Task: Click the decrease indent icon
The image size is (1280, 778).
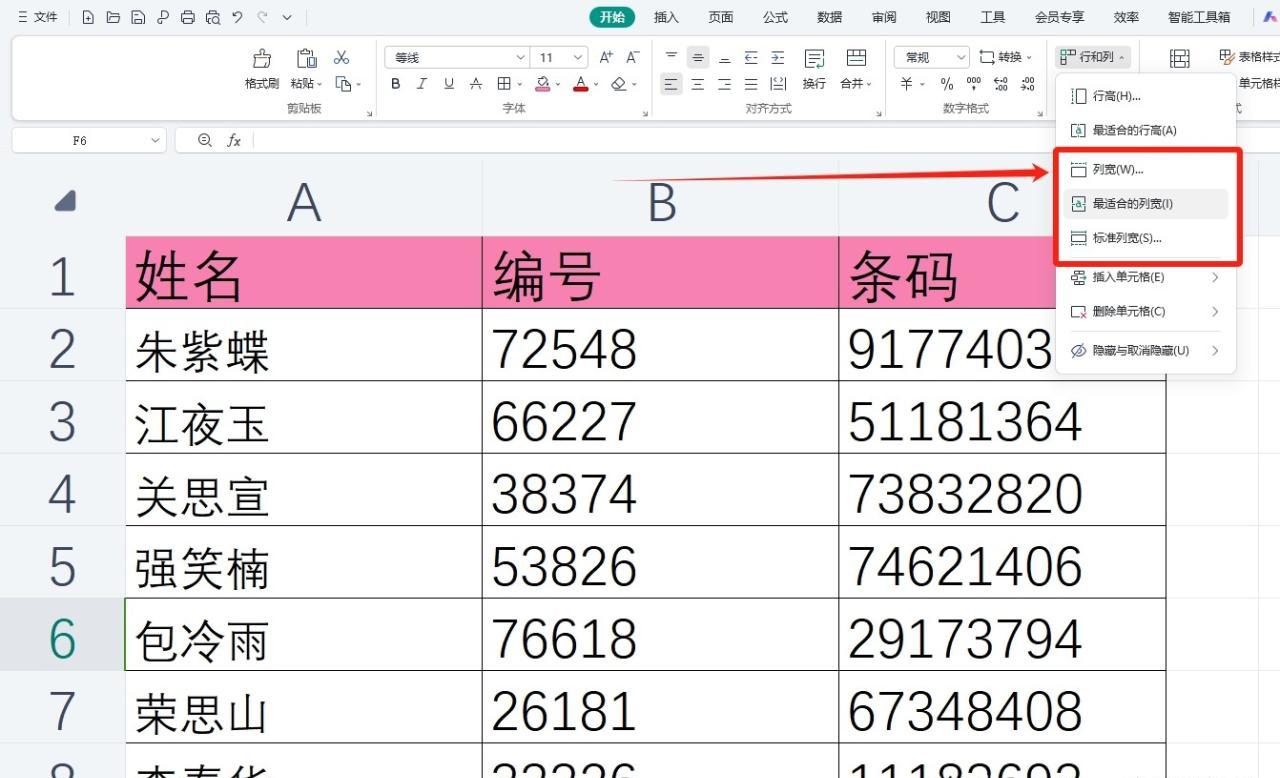Action: (751, 57)
